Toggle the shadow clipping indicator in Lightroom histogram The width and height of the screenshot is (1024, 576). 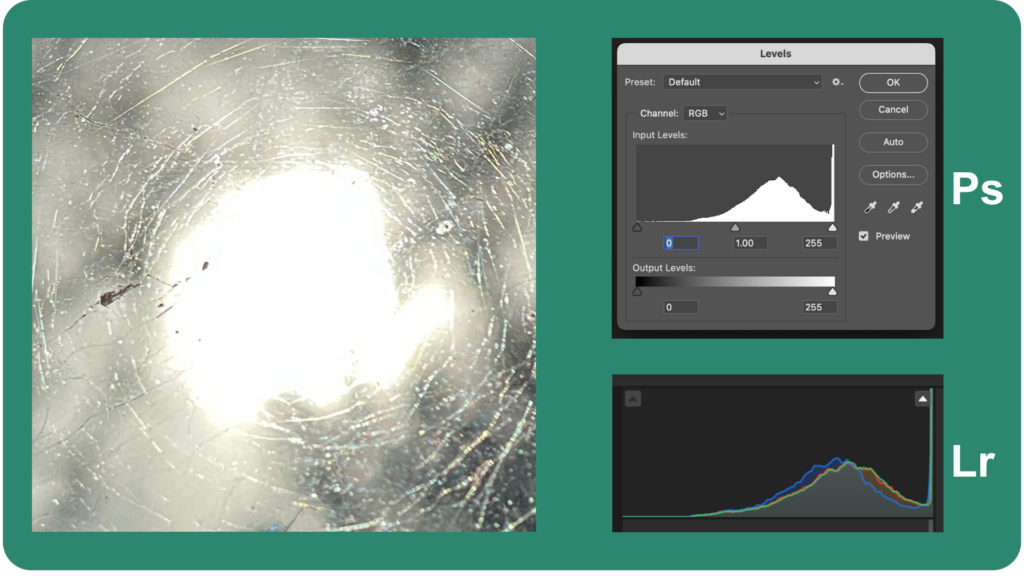point(633,399)
